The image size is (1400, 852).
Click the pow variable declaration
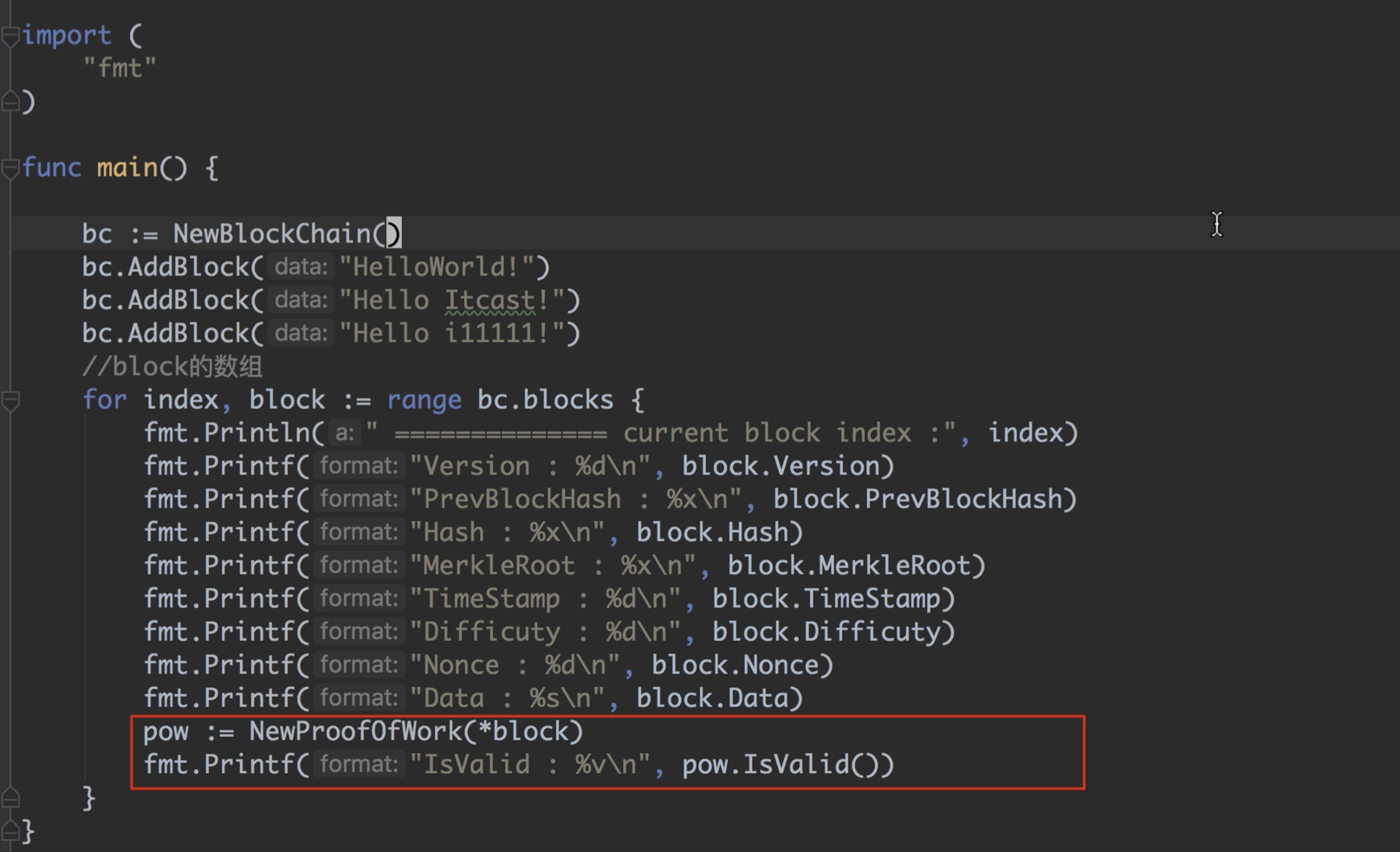click(165, 733)
